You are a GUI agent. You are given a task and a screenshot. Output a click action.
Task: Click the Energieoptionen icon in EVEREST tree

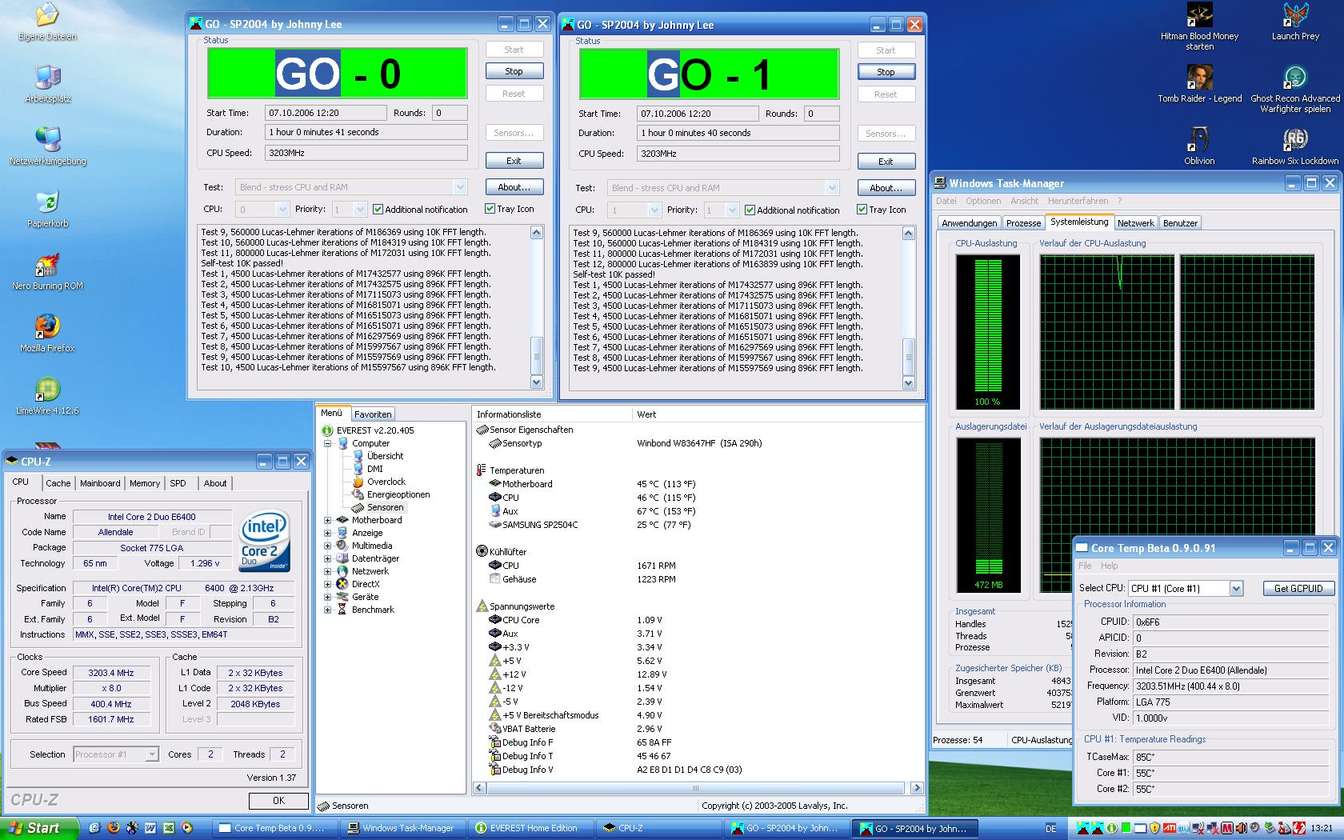359,495
